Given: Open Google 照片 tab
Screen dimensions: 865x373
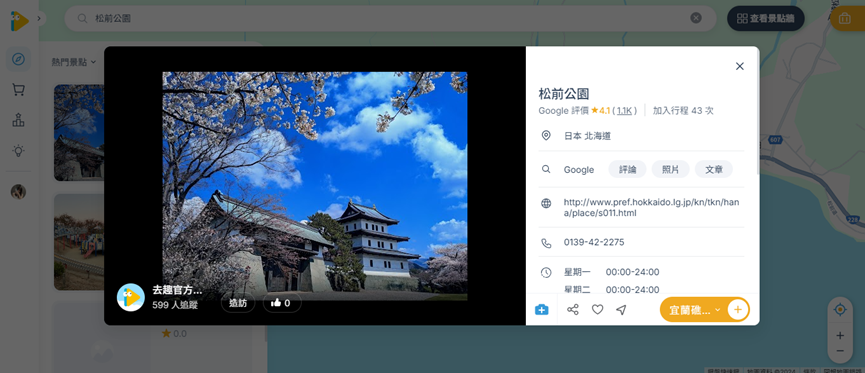Looking at the screenshot, I should coord(670,169).
